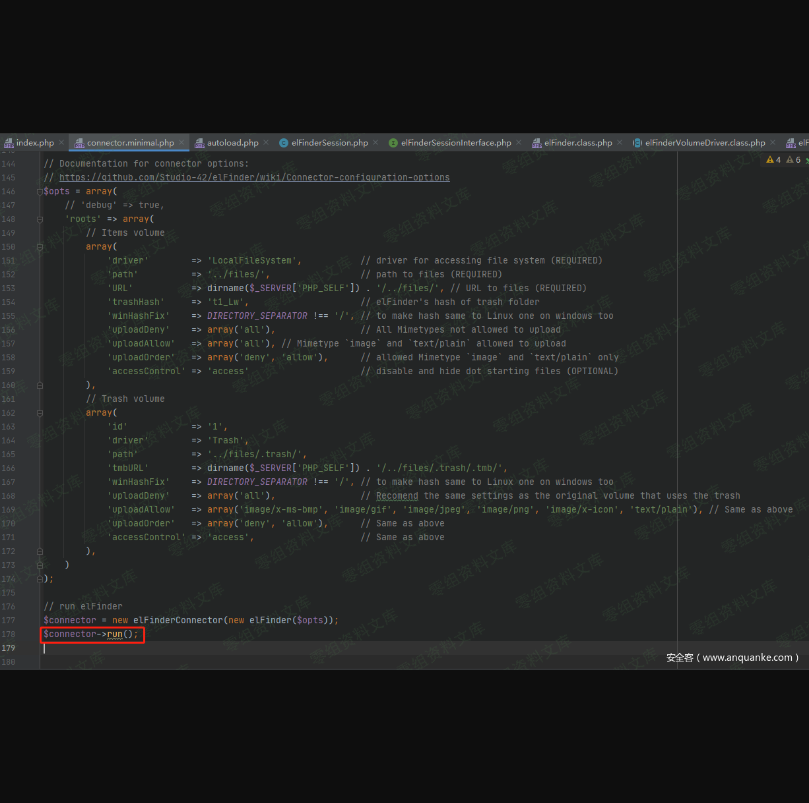Click the autoload.php file icon in tab
The width and height of the screenshot is (809, 803).
point(199,143)
